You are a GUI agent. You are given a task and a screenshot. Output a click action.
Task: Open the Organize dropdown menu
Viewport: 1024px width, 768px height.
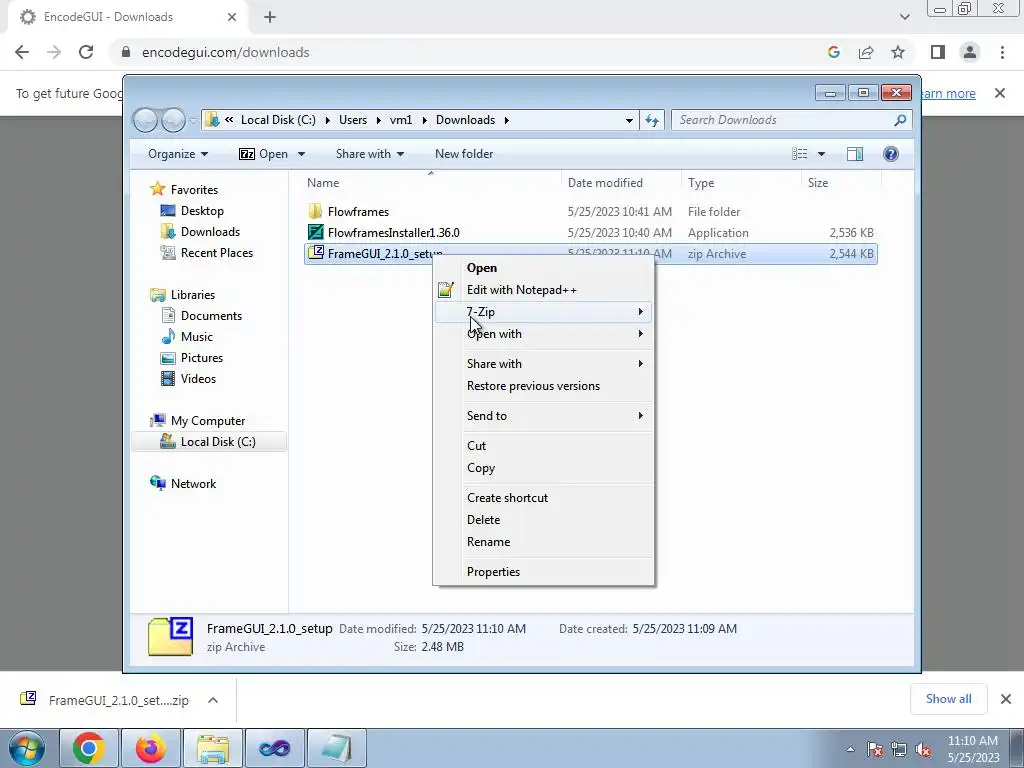(178, 154)
